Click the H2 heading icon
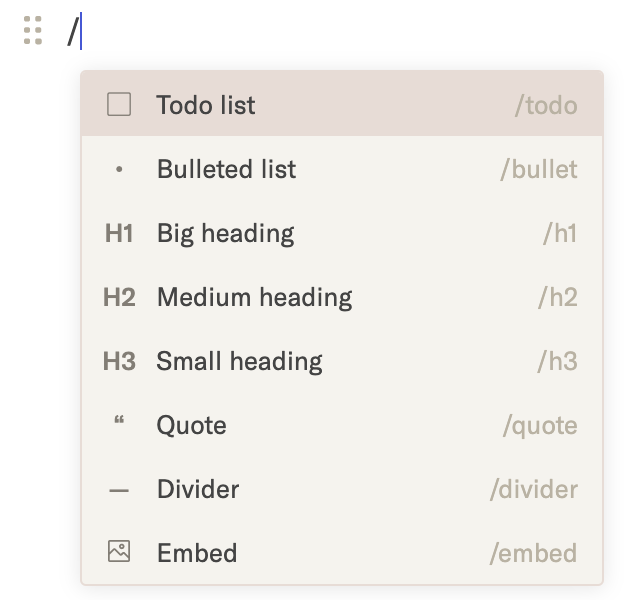This screenshot has height=600, width=624. click(x=119, y=297)
